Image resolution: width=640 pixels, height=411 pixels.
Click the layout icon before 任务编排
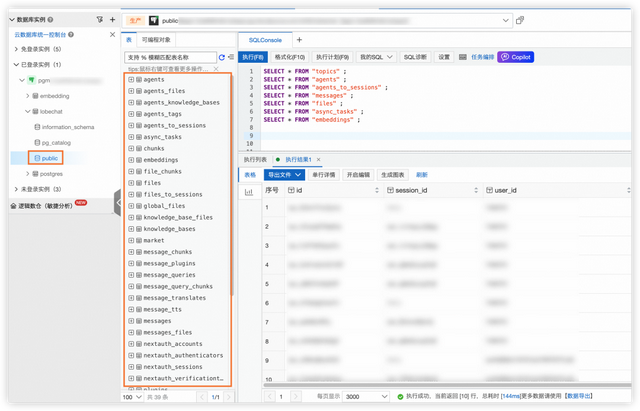tap(462, 57)
